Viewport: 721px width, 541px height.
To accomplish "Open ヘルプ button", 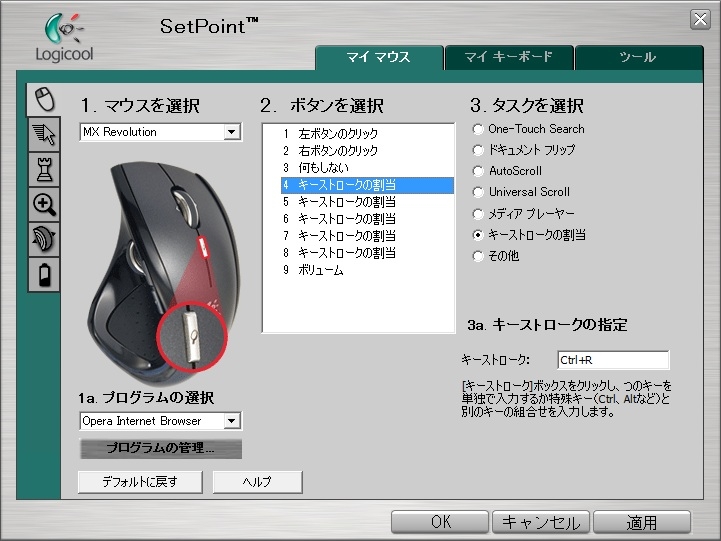I will tap(258, 482).
